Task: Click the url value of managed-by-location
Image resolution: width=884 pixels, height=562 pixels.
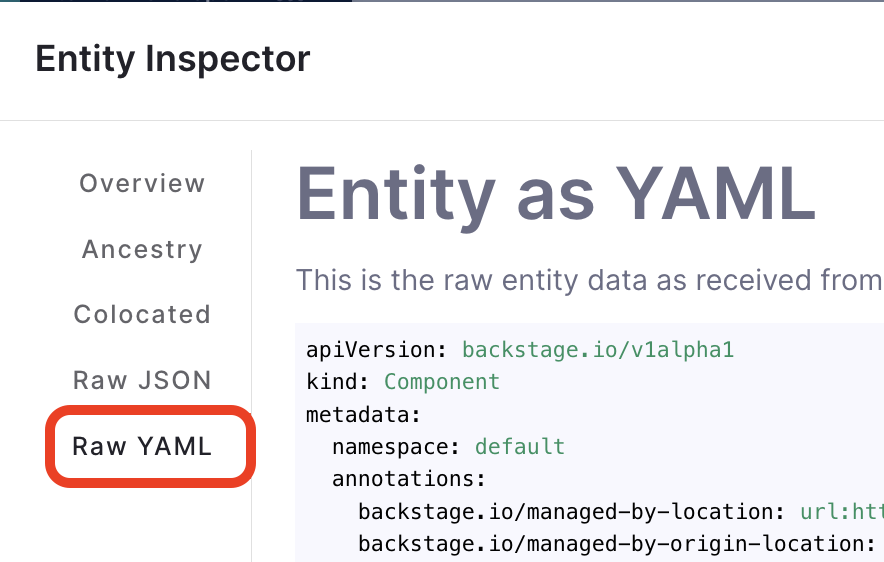Action: click(841, 512)
